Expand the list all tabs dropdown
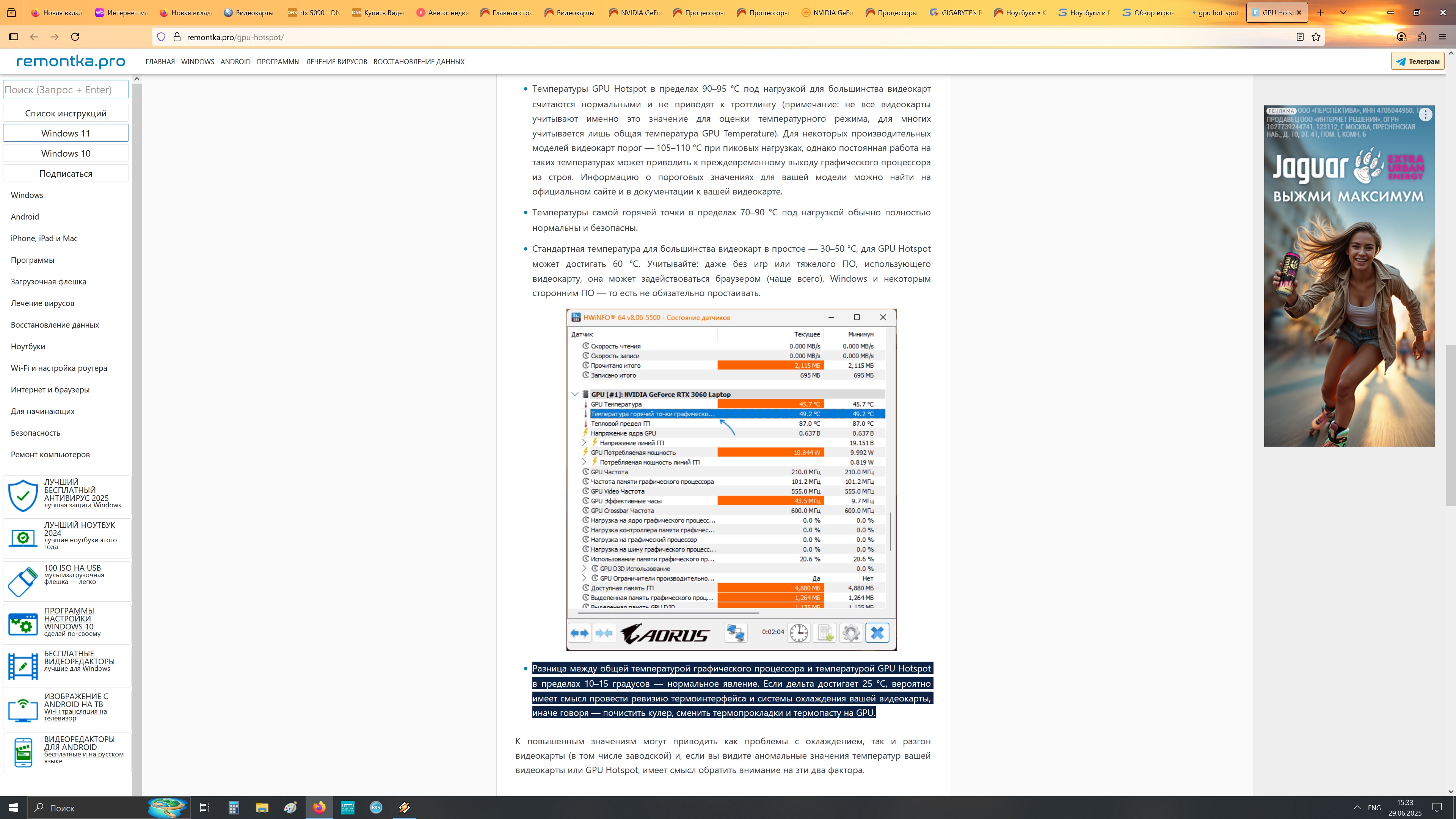This screenshot has width=1456, height=819. coord(1343,13)
